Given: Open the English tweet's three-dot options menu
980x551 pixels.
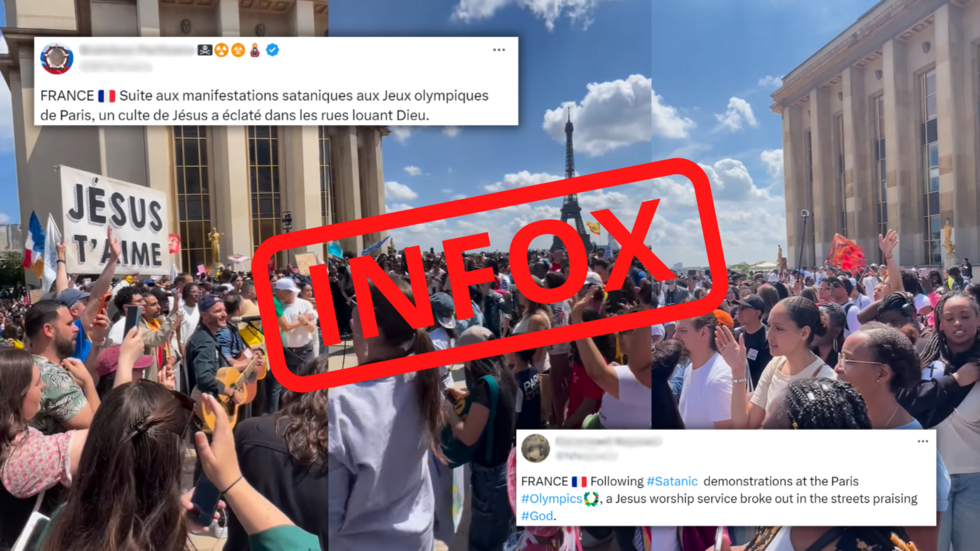Looking at the screenshot, I should coord(922,441).
